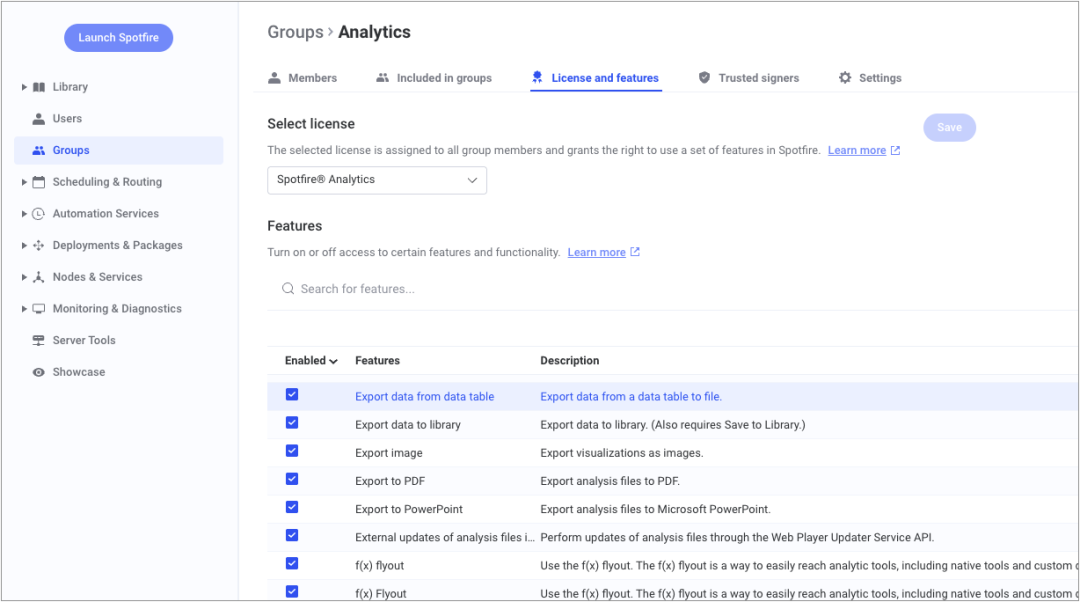Click the Features column header

coord(377,361)
